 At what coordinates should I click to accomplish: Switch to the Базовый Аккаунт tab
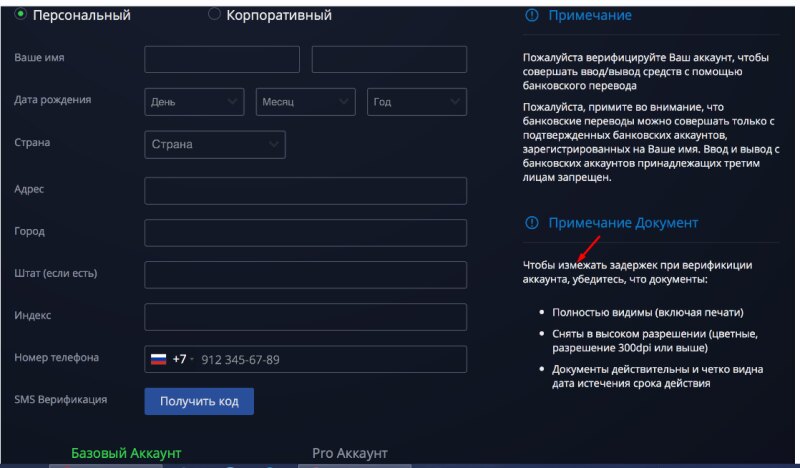[x=126, y=453]
